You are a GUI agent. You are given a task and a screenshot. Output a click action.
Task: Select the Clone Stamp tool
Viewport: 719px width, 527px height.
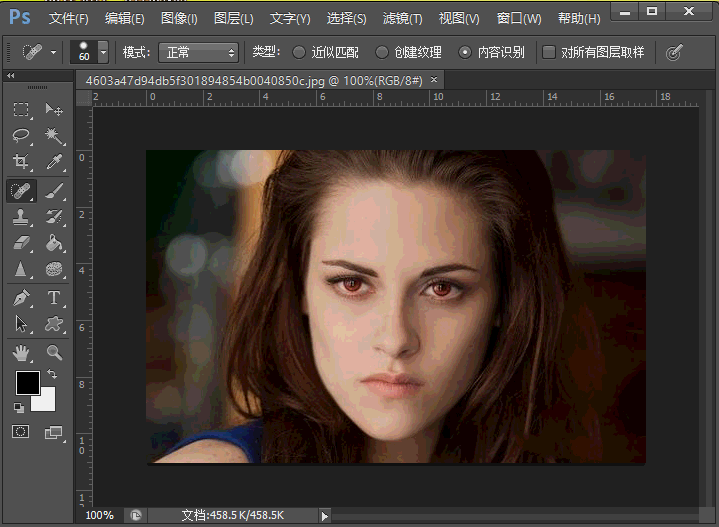pyautogui.click(x=21, y=216)
